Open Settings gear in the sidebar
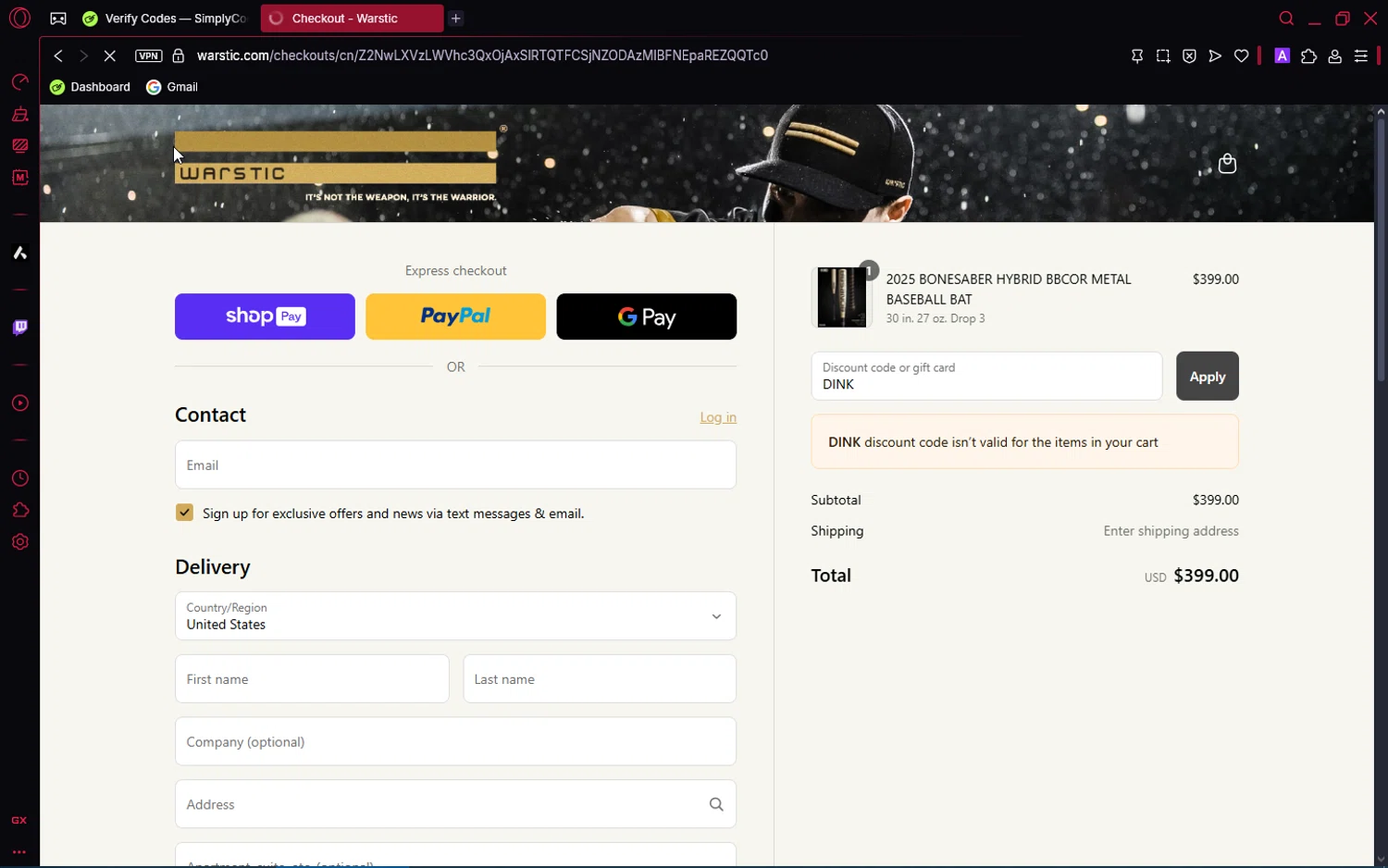Screen dimensions: 1388x868 [x=19, y=542]
